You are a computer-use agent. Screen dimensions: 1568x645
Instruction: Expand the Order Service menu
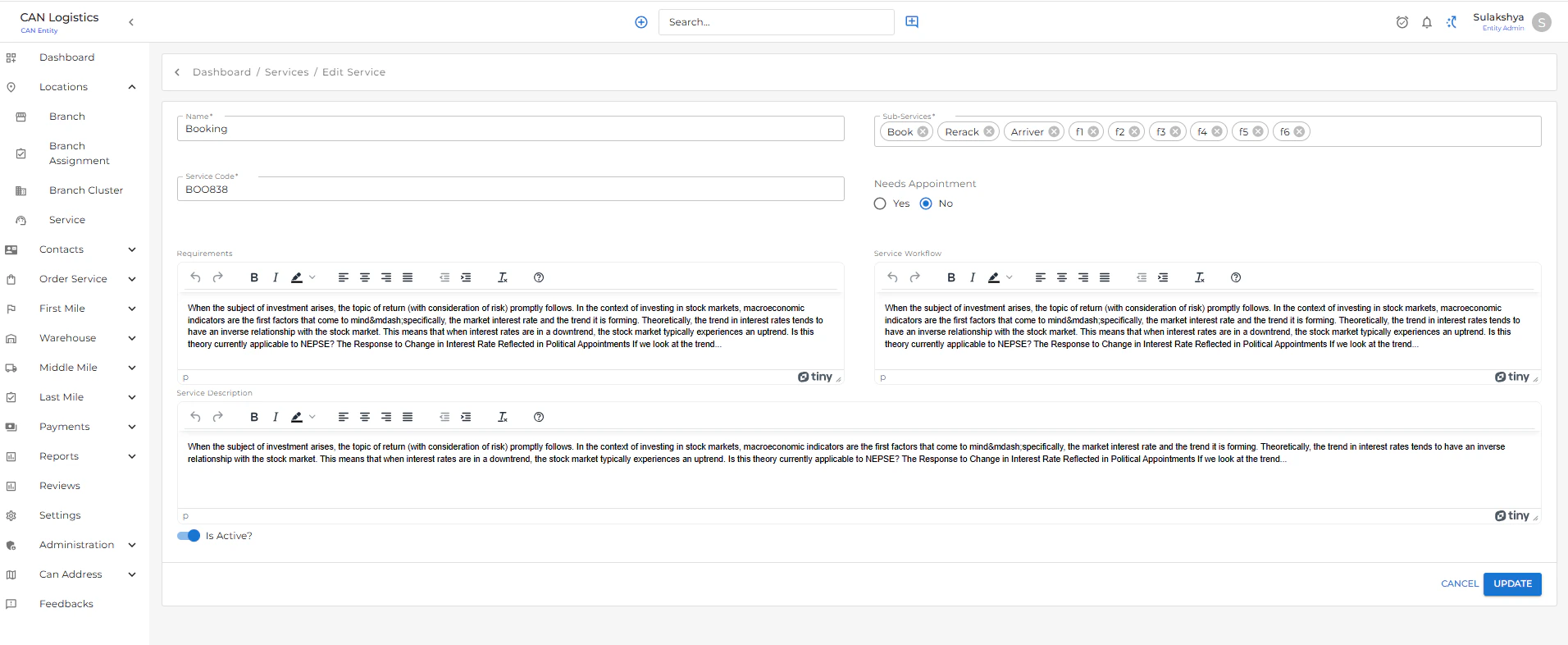tap(132, 279)
